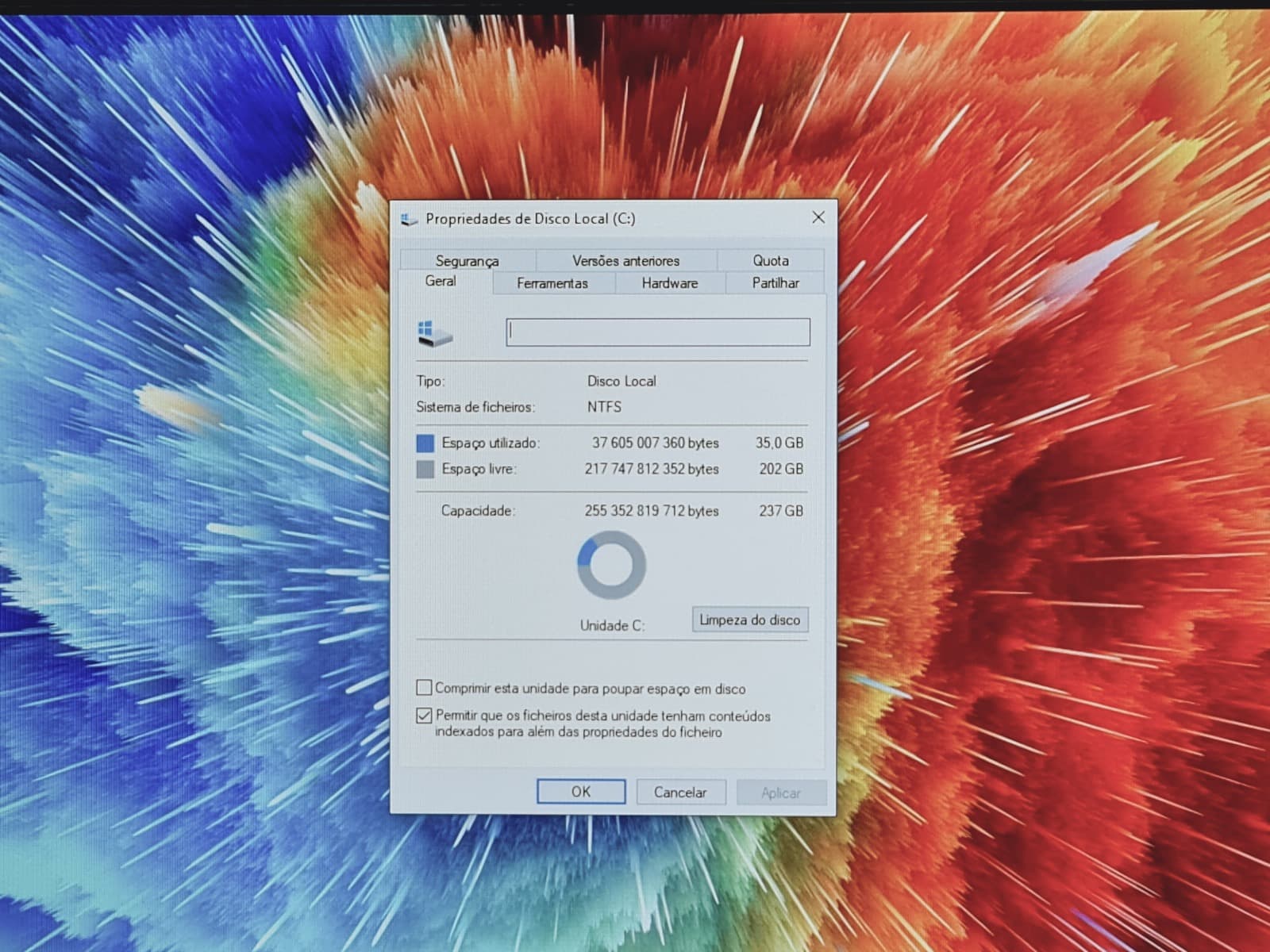The height and width of the screenshot is (952, 1270).
Task: Click the Limpeza do disco button
Action: click(x=750, y=620)
